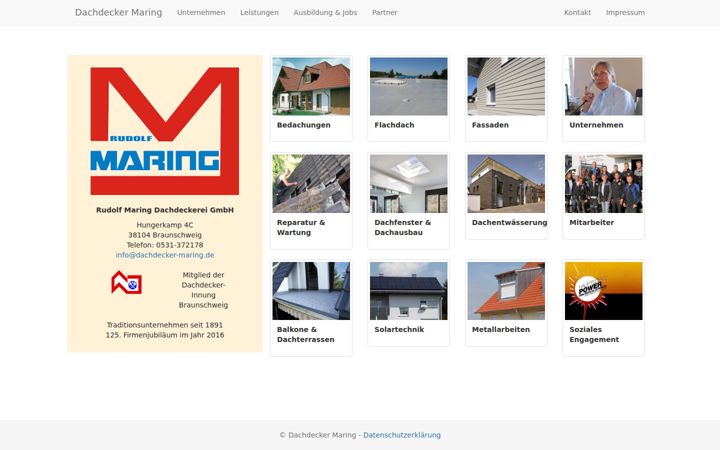Image resolution: width=720 pixels, height=450 pixels.
Task: Select 125. Firmenjubiläum im Jahr 2016 text
Action: point(165,335)
